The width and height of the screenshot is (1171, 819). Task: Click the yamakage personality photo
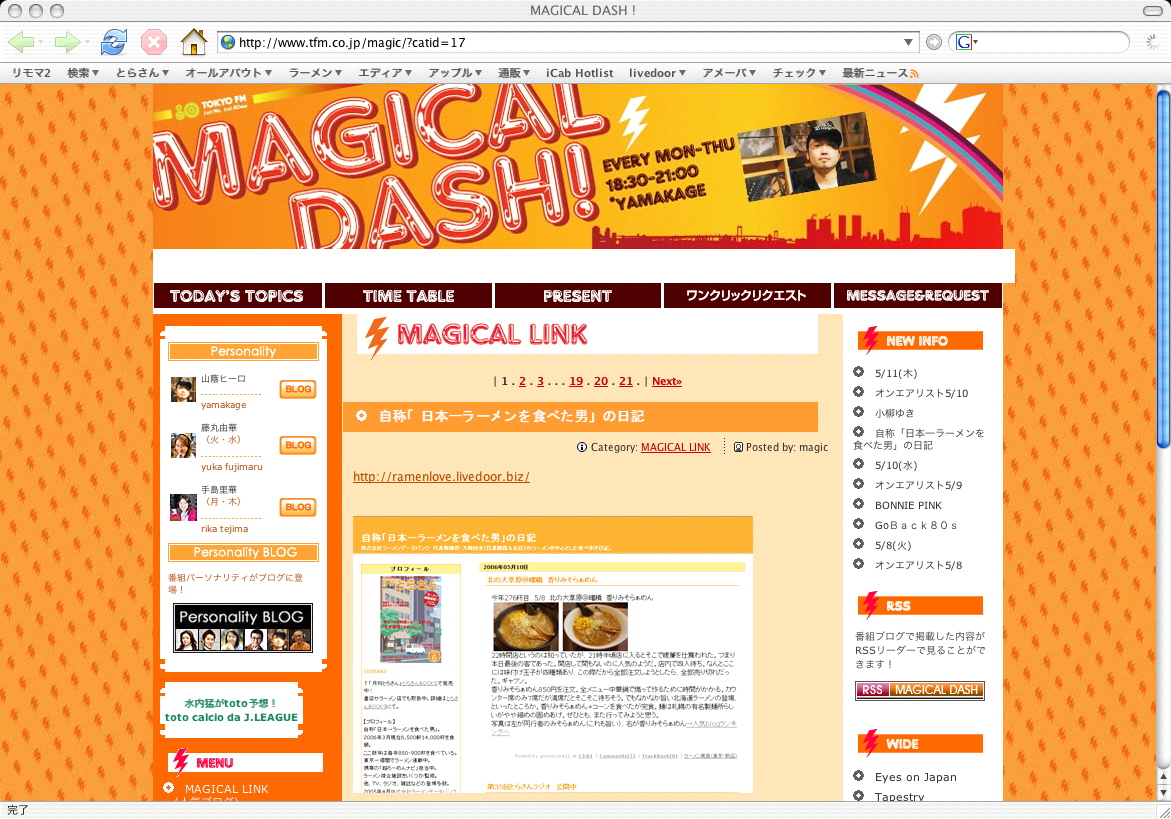[x=183, y=389]
